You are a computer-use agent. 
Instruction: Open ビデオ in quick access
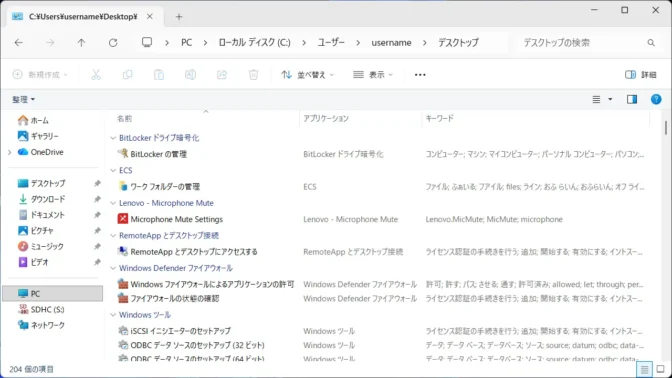[x=33, y=262]
